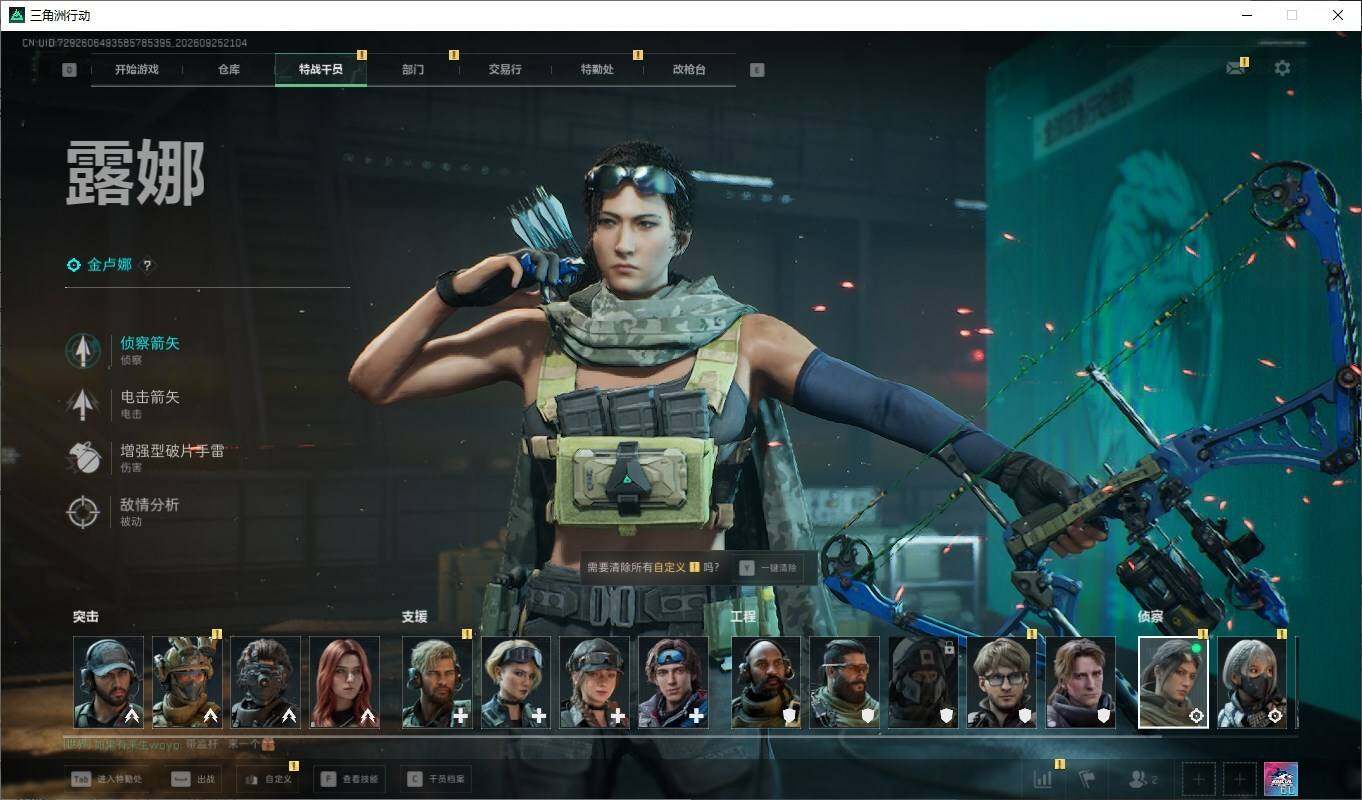The width and height of the screenshot is (1362, 800).
Task: Click the second empty squad slot plus
Action: coord(1240,779)
